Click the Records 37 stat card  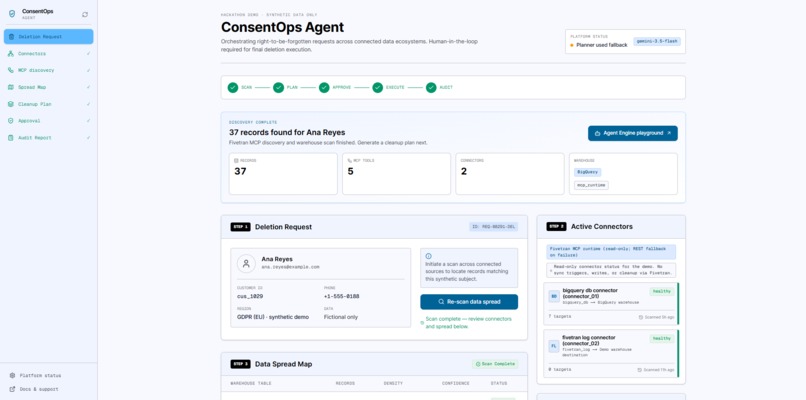tap(283, 174)
